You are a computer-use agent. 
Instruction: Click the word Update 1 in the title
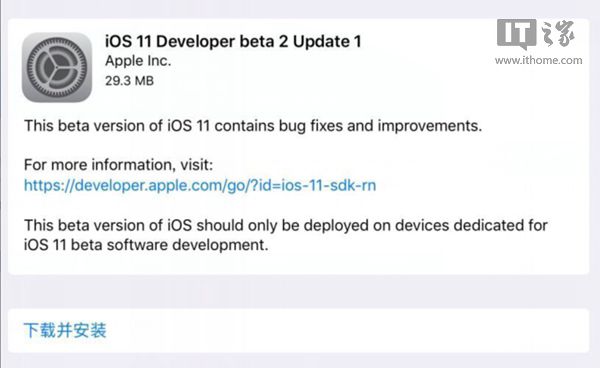coord(327,41)
